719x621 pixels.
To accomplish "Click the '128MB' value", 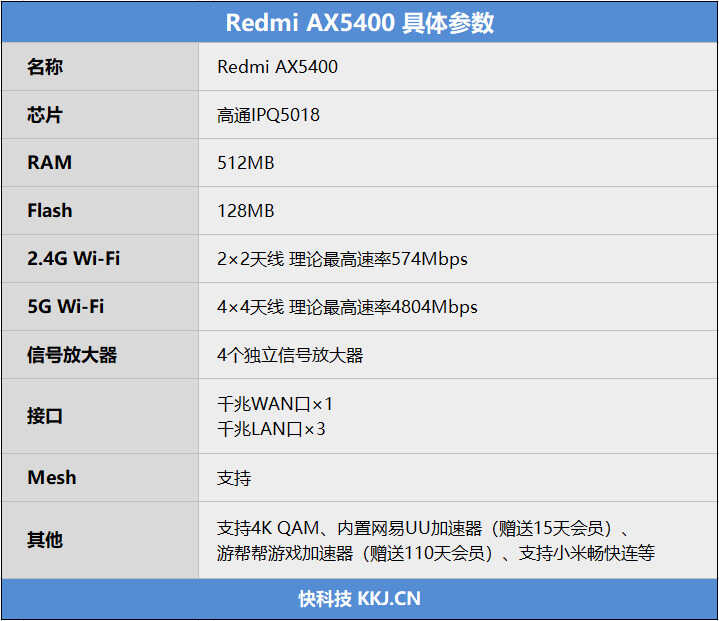I will 246,211.
